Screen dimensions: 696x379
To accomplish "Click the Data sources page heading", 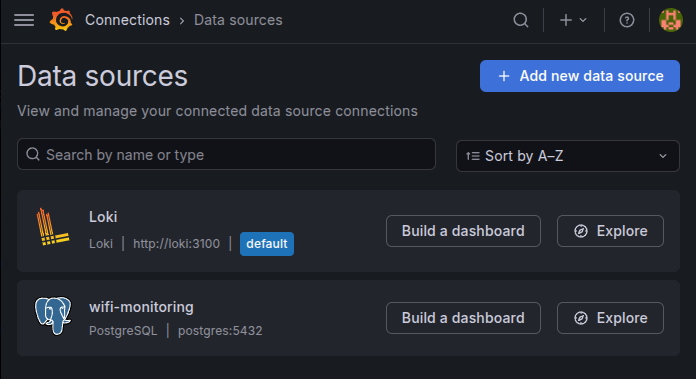I will pos(103,76).
